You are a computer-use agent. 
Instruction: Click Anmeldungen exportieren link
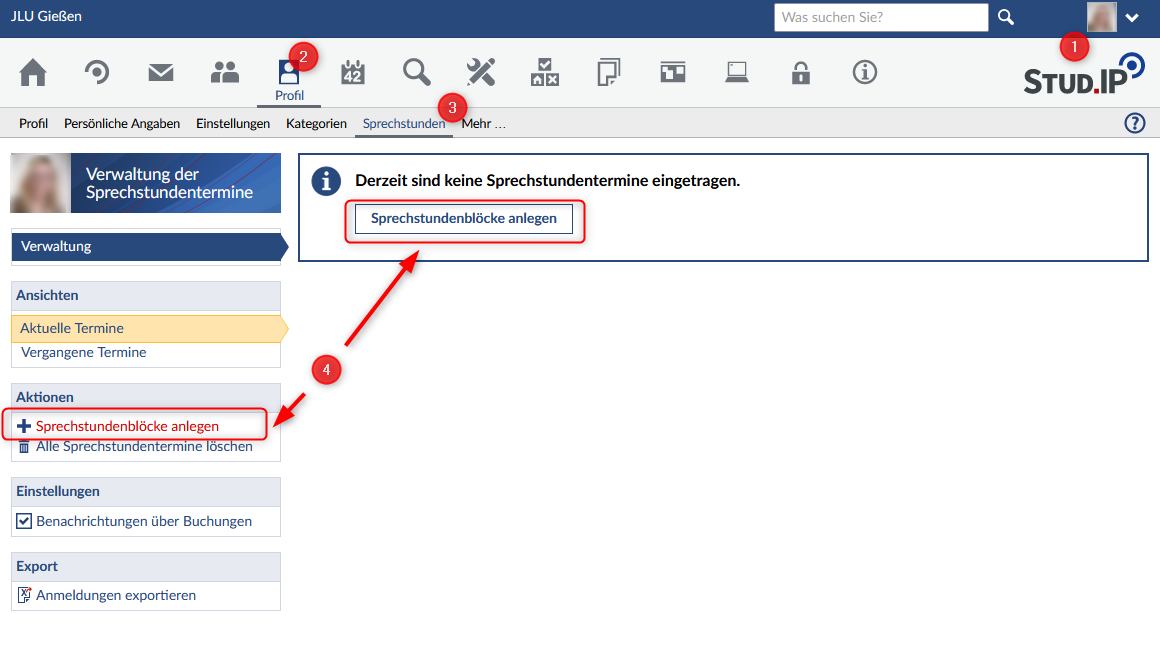pos(116,595)
